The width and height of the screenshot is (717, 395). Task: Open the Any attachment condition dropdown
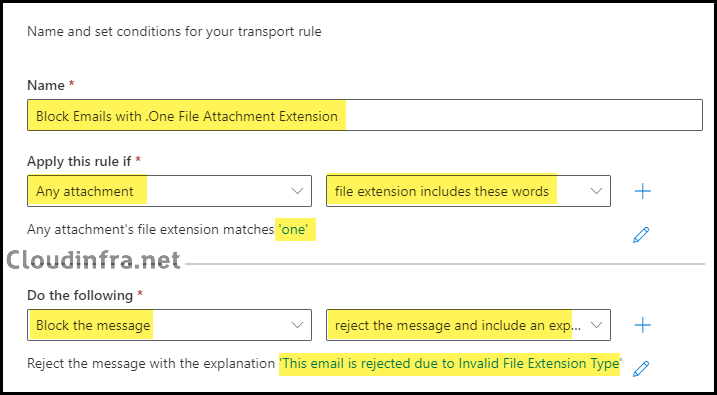[x=169, y=191]
